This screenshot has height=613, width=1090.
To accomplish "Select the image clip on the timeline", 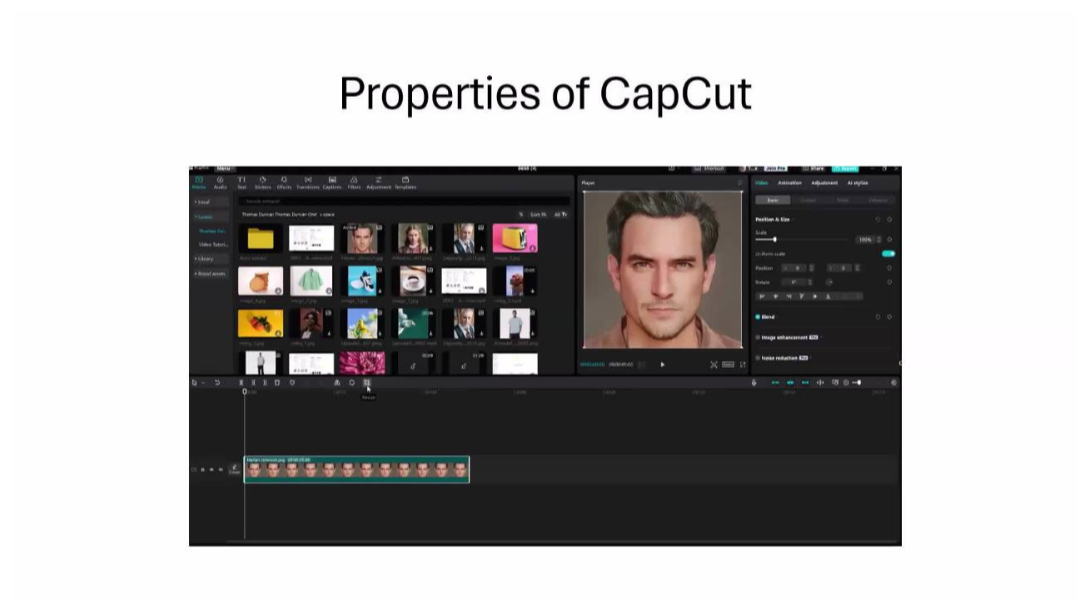I will [357, 469].
